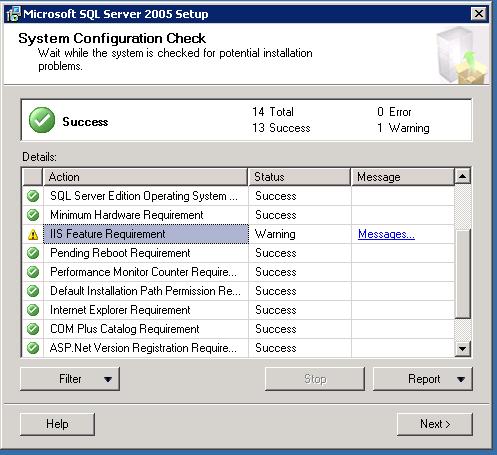
Task: Close the SQL Server 2005 Setup window
Action: tap(479, 14)
